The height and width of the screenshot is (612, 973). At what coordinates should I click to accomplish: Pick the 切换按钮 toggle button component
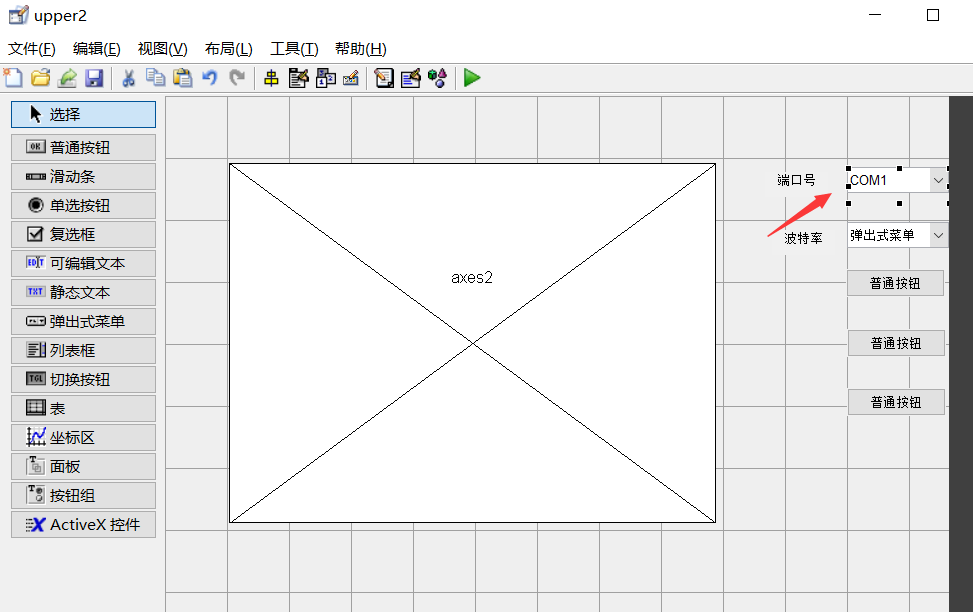(x=83, y=379)
